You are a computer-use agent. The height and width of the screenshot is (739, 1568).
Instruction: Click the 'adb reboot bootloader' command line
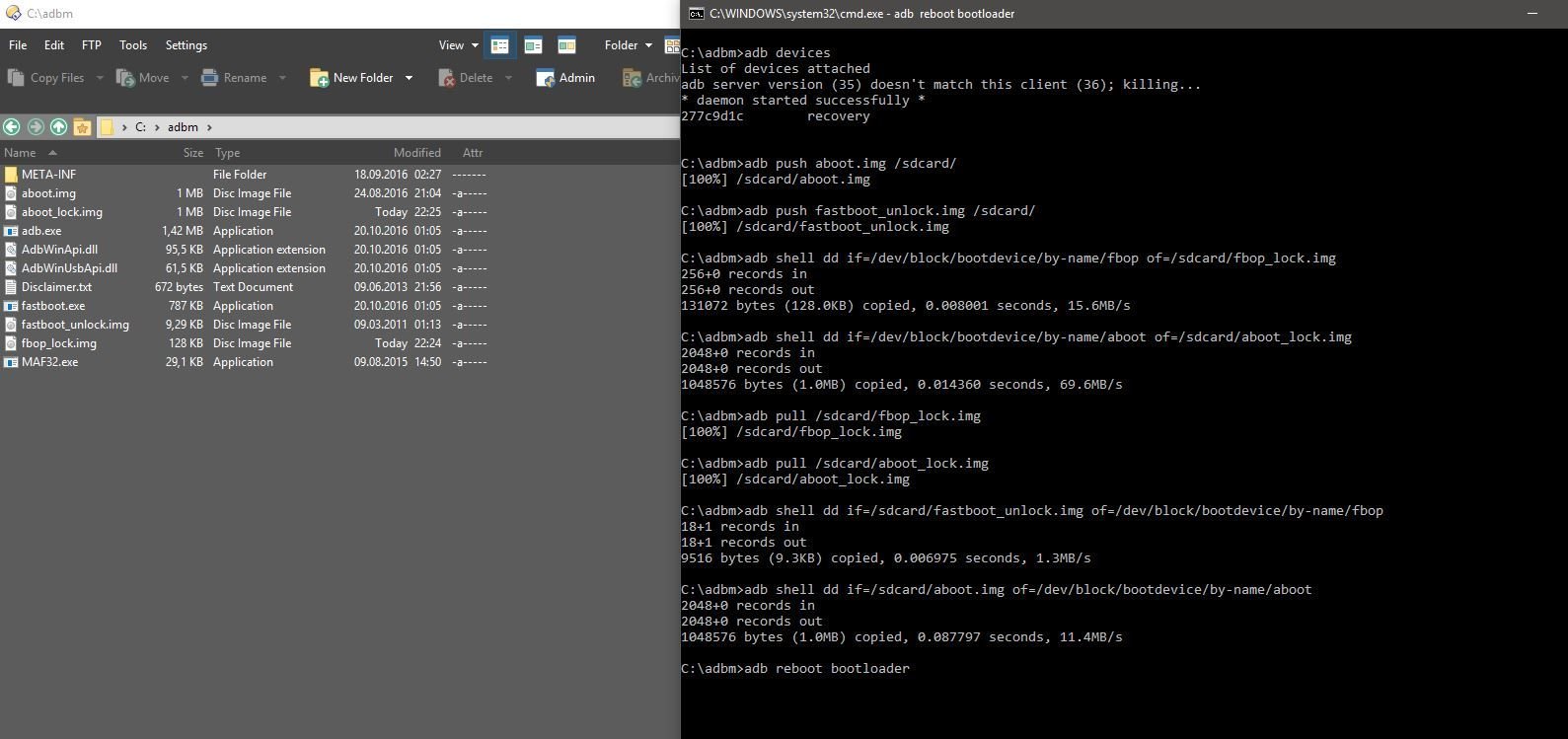click(795, 669)
